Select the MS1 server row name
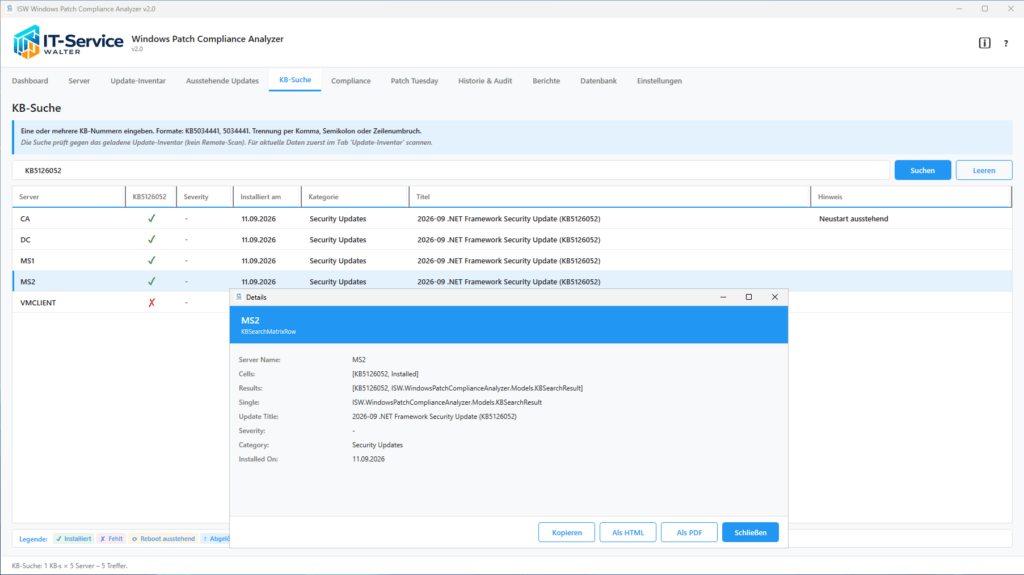The image size is (1024, 575). tap(27, 260)
